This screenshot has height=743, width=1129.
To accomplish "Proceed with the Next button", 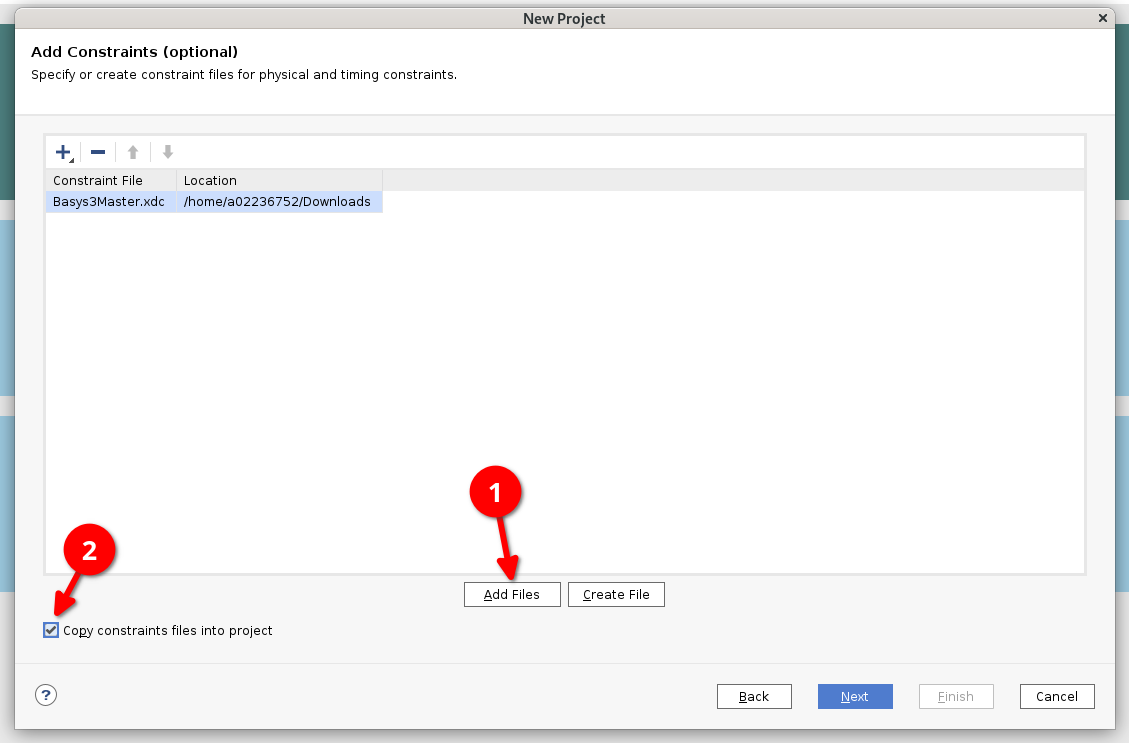I will click(x=855, y=696).
